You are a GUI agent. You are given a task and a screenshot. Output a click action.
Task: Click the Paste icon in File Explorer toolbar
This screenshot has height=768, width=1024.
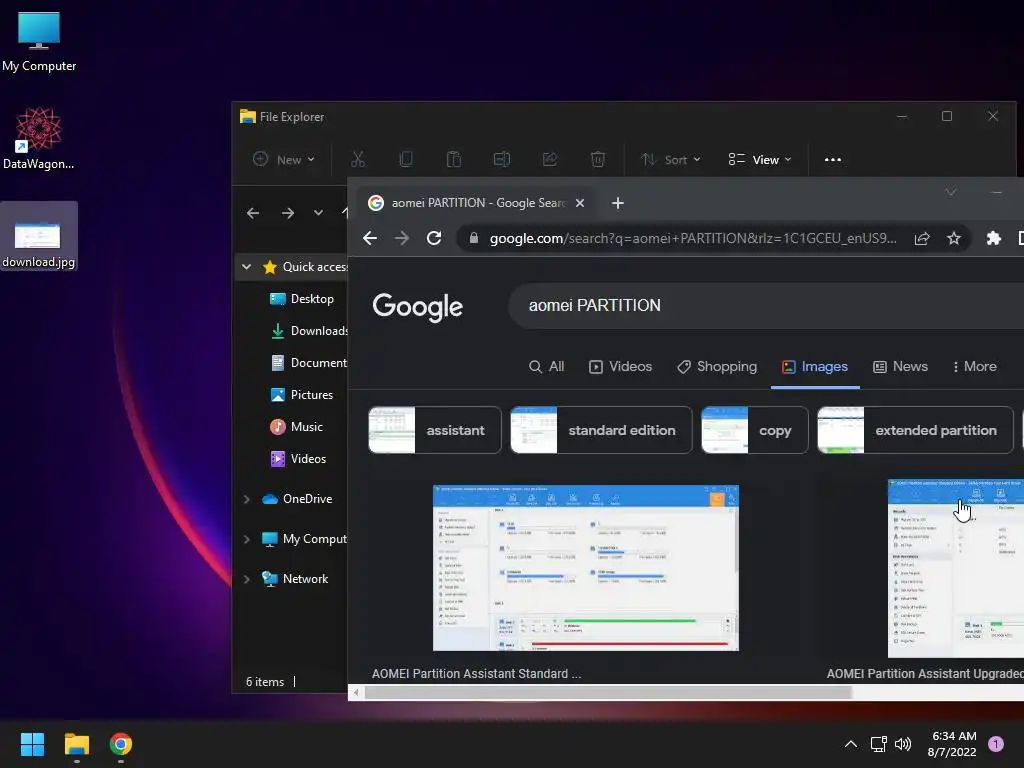(453, 159)
